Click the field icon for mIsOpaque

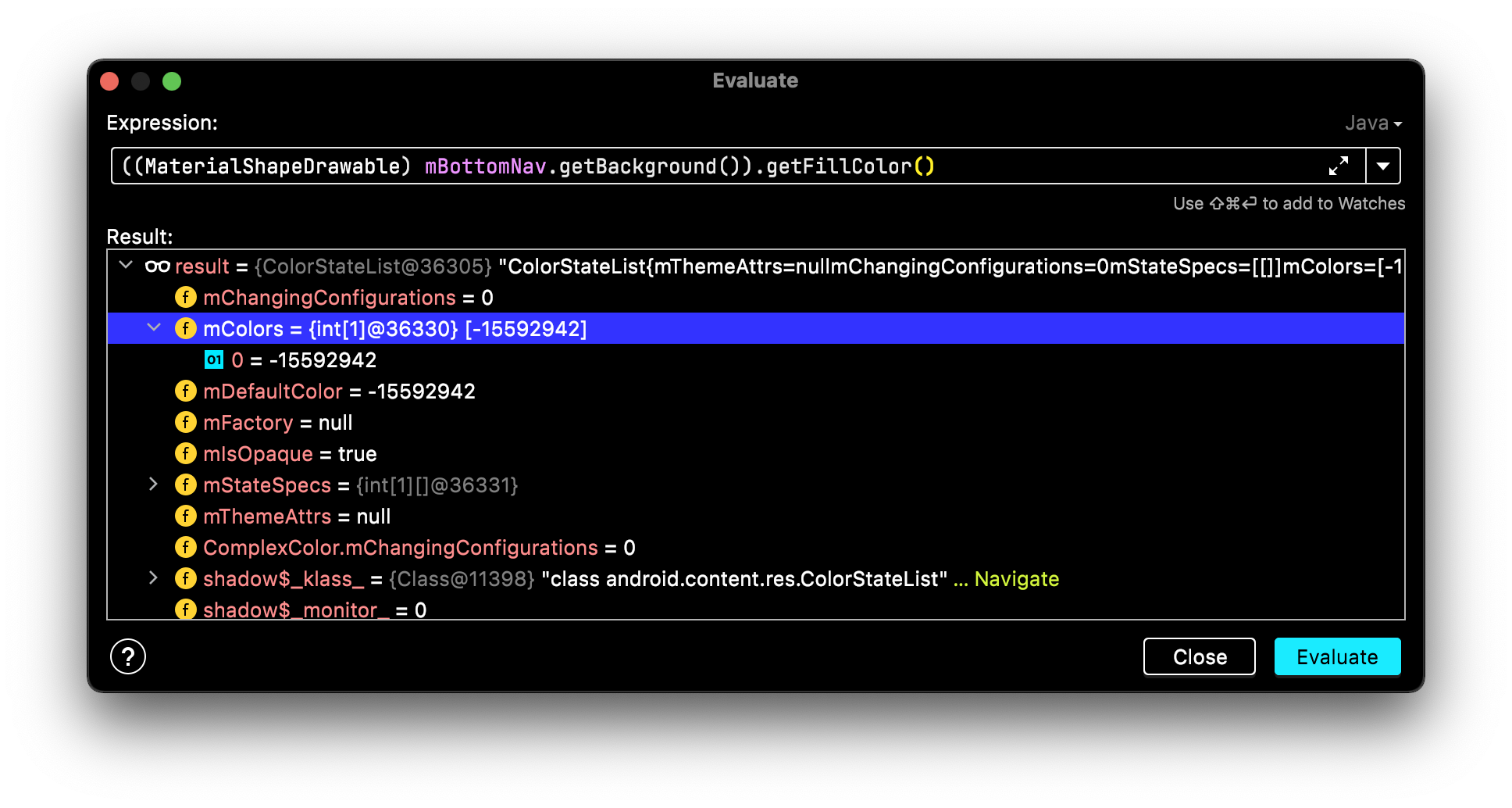click(185, 453)
